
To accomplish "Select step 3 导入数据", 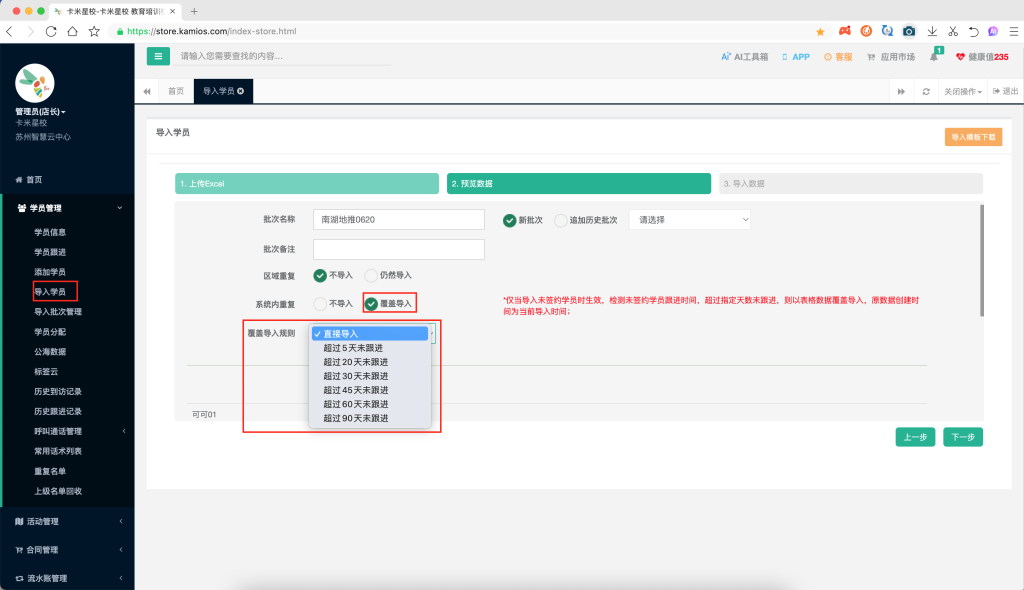I will click(x=850, y=184).
